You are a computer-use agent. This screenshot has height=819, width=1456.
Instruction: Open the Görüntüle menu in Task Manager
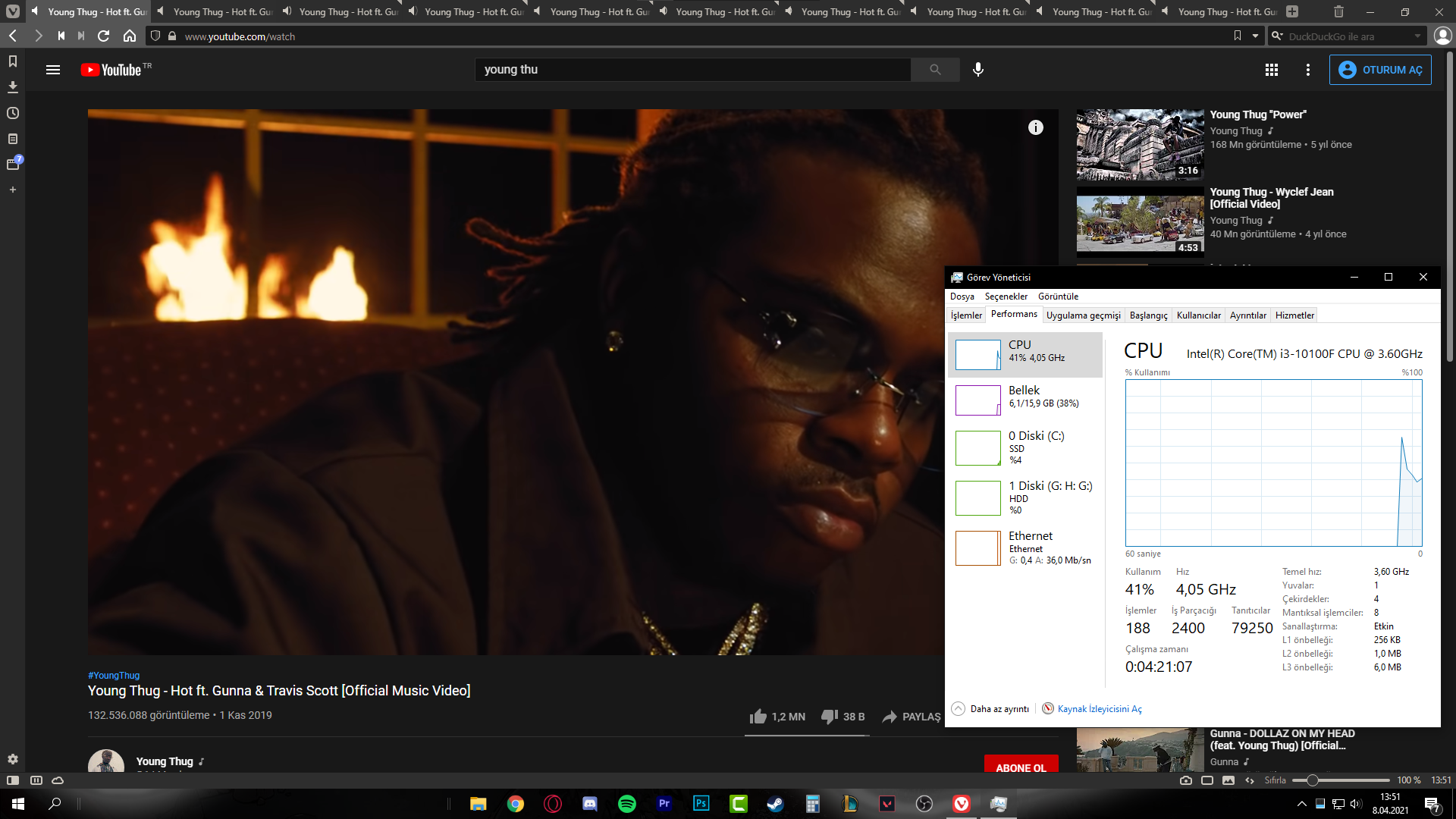coord(1058,297)
